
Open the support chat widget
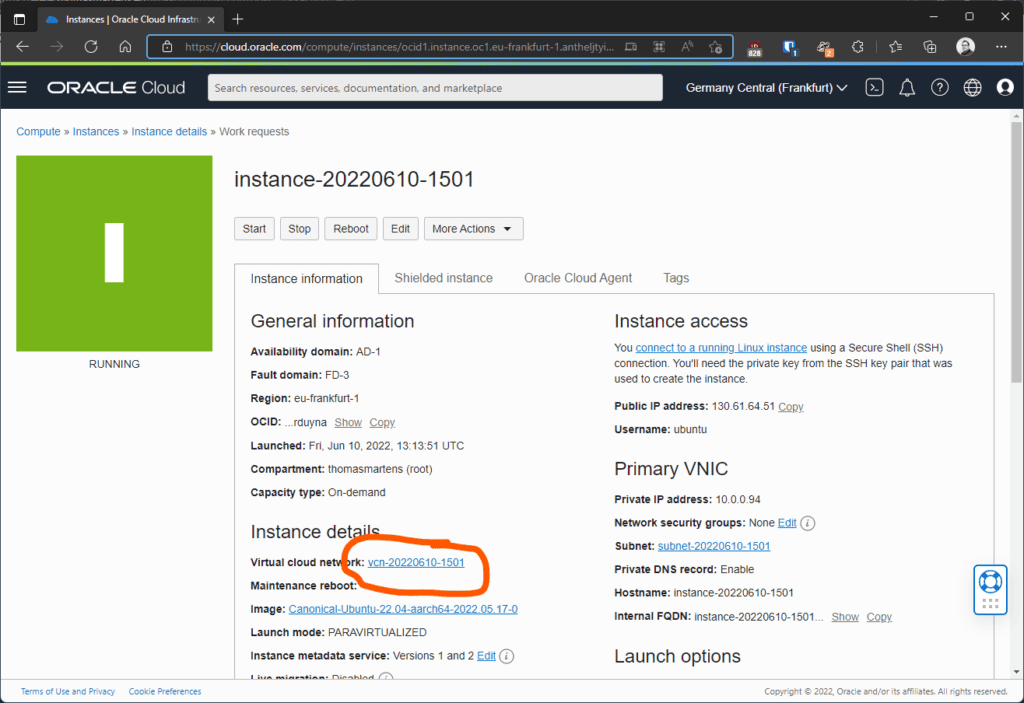click(x=989, y=589)
